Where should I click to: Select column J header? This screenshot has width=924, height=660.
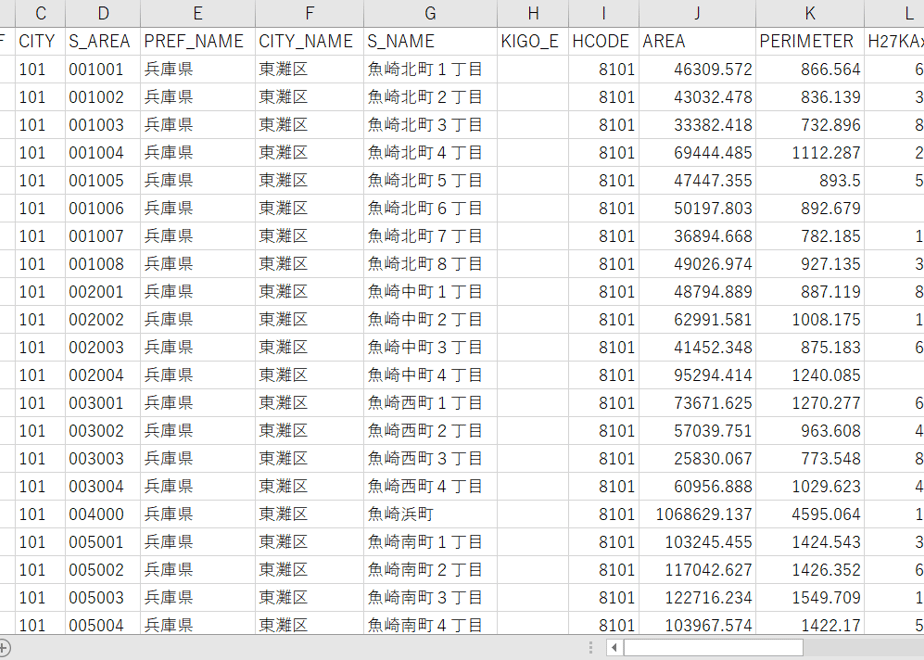(697, 13)
